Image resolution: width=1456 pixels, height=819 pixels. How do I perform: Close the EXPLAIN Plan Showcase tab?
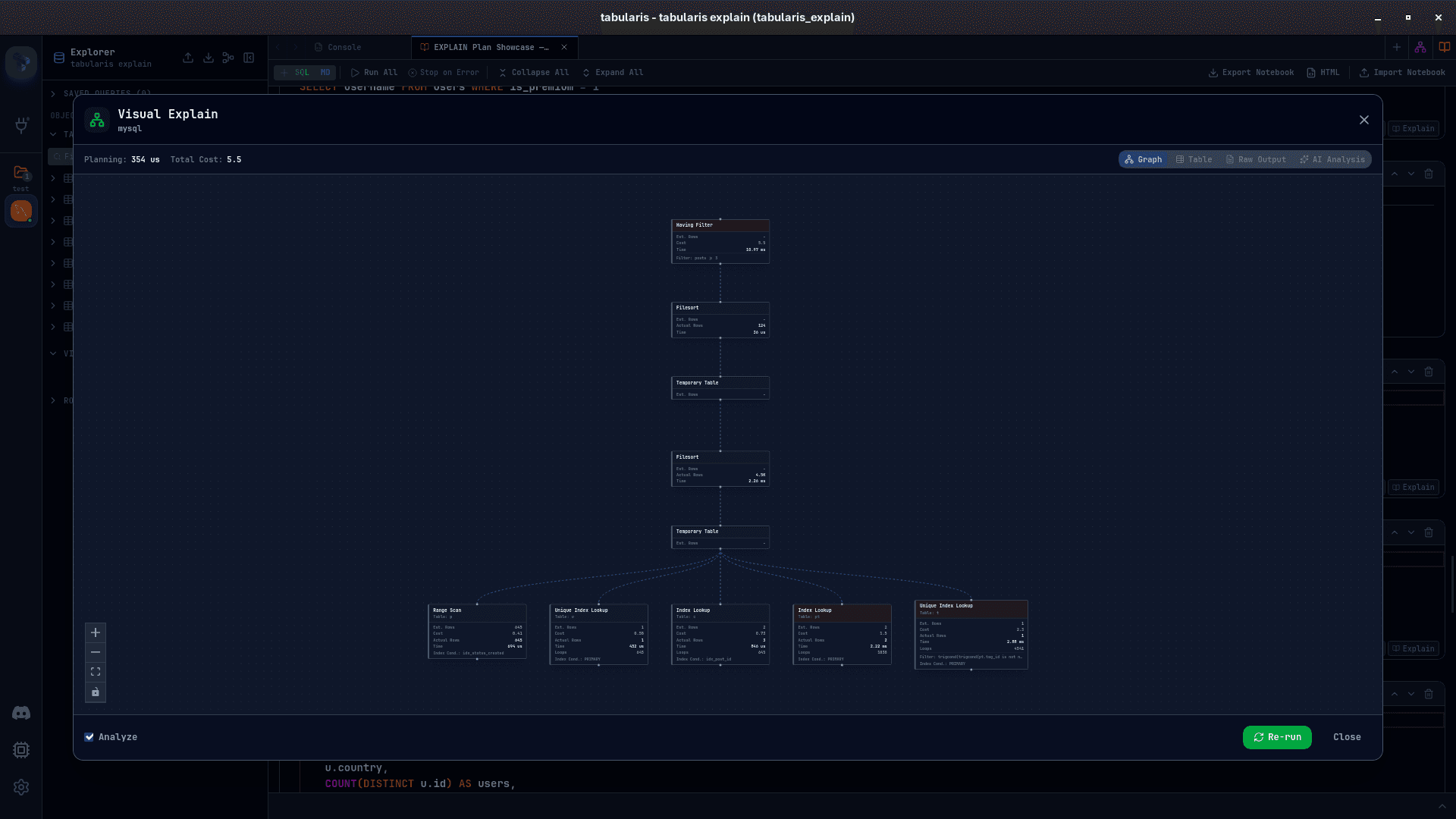click(564, 47)
